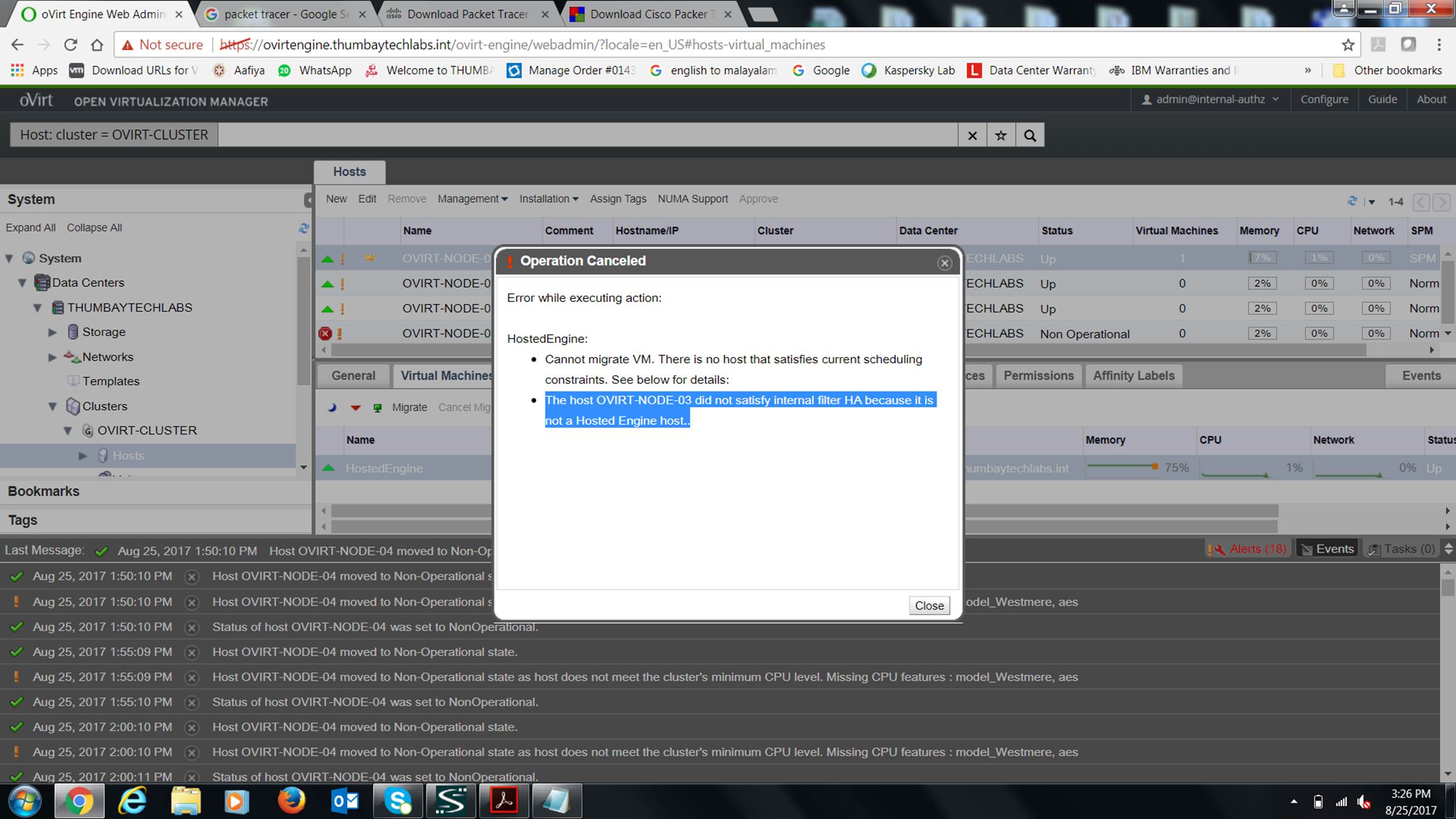Click the Close button in error dialog
This screenshot has height=819, width=1456.
[x=929, y=605]
